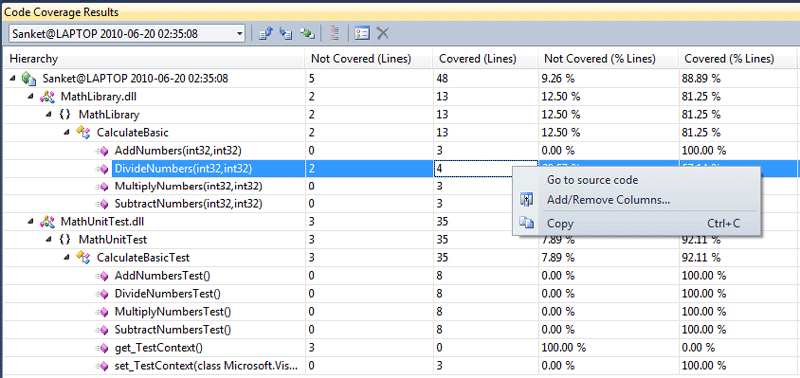Click the Export Results toolbar icon
Screen dimensions: 800x378
(x=265, y=34)
